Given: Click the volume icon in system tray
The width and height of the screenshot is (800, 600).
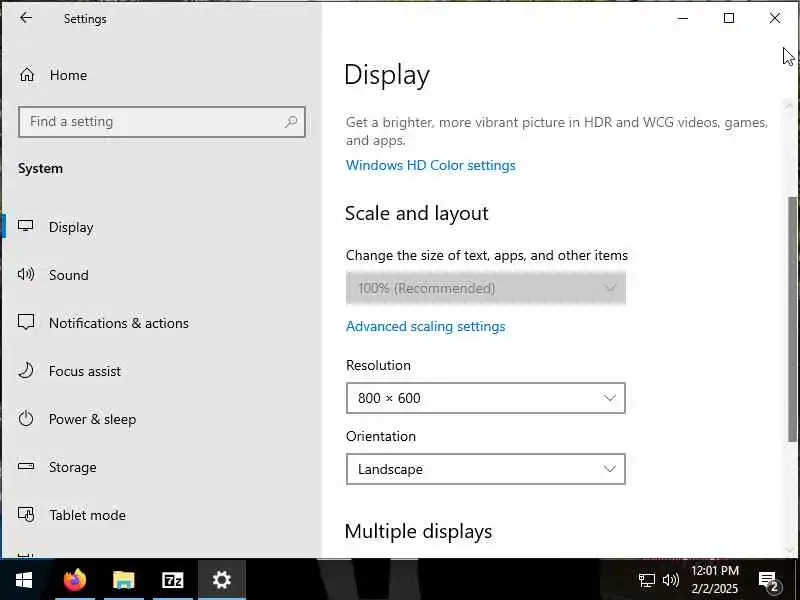Looking at the screenshot, I should click(671, 580).
